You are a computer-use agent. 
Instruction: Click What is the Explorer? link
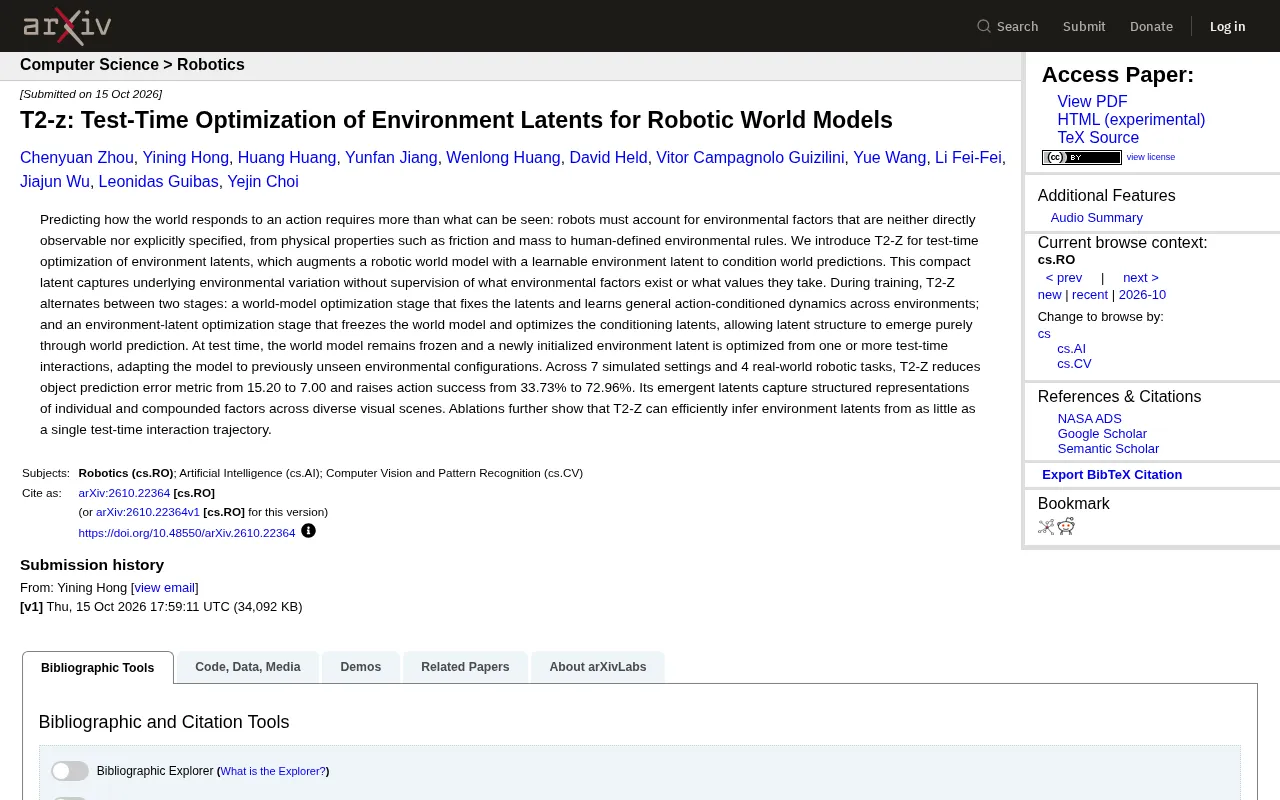(x=273, y=771)
